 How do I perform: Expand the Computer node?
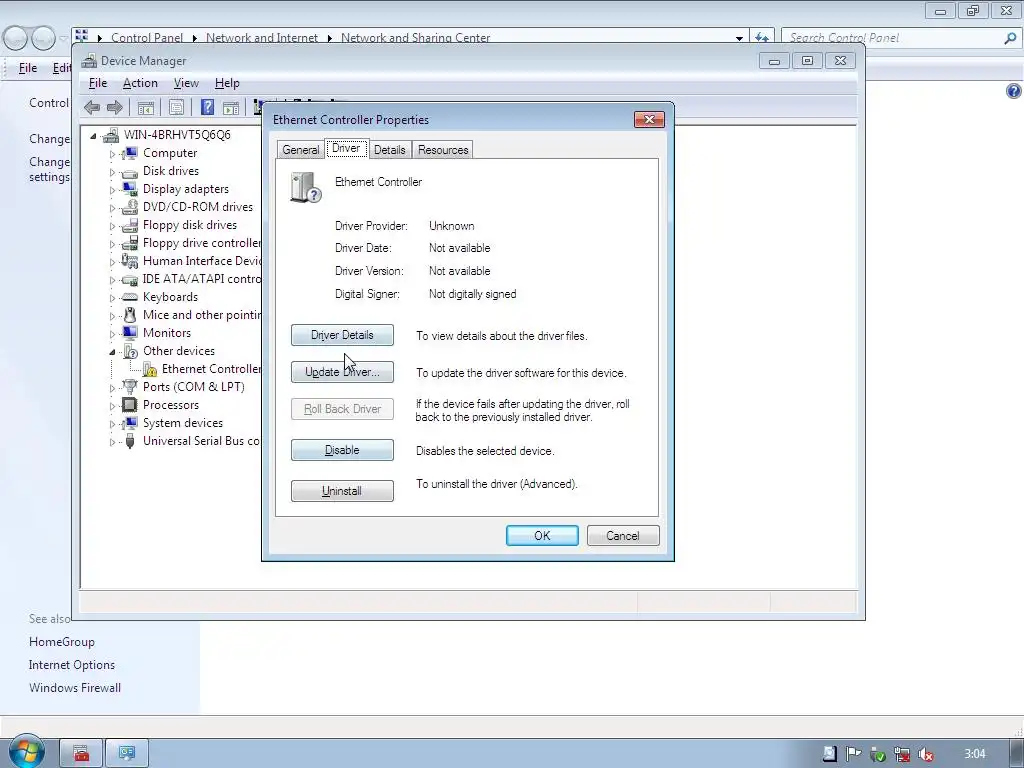pos(112,154)
